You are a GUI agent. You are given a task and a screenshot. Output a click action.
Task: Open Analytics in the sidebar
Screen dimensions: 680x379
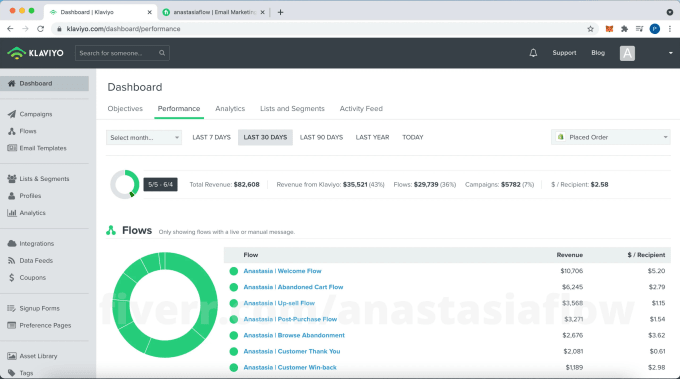click(x=26, y=213)
